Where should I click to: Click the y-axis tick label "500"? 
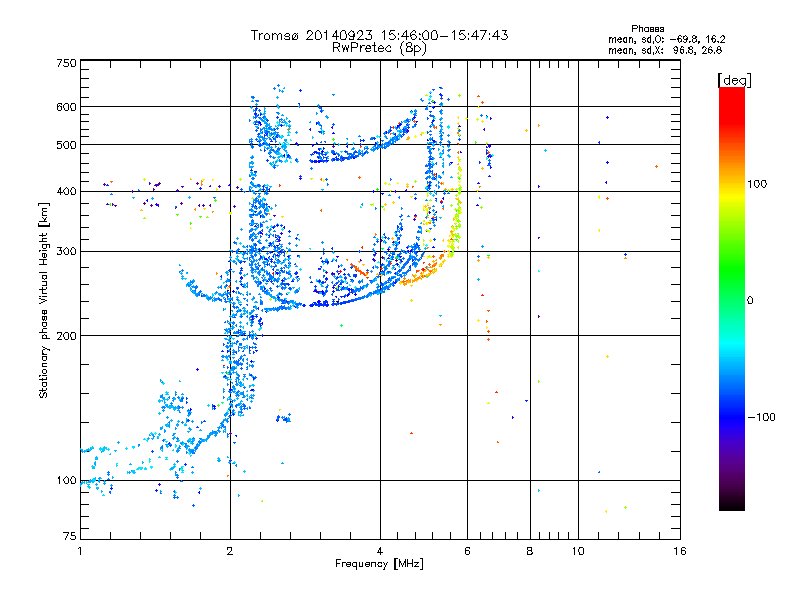pyautogui.click(x=66, y=145)
